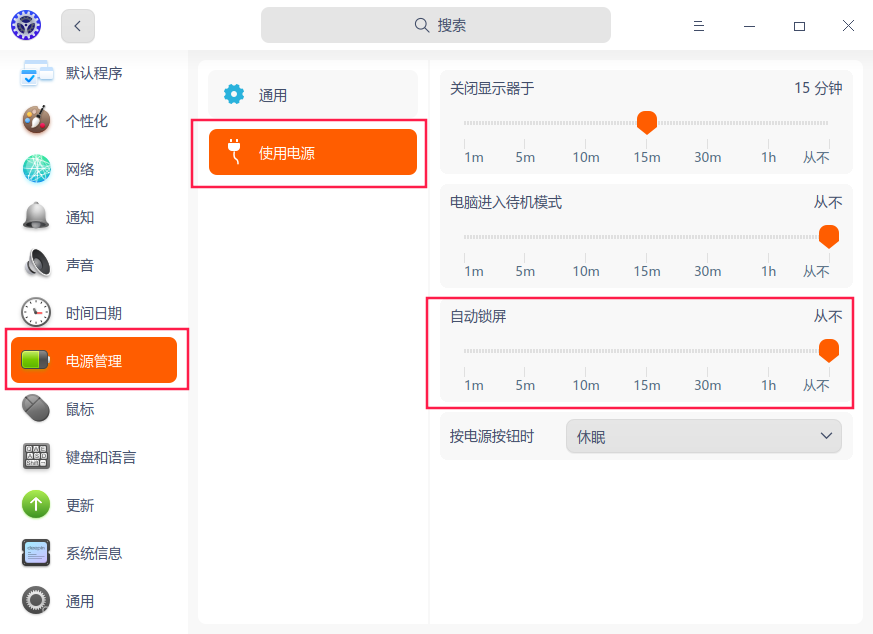
Task: Click the magnifier icon in search bar
Action: (422, 25)
